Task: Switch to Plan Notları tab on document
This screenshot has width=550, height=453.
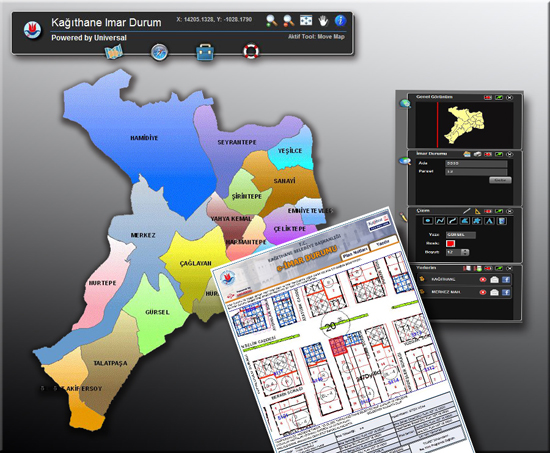Action: click(355, 252)
